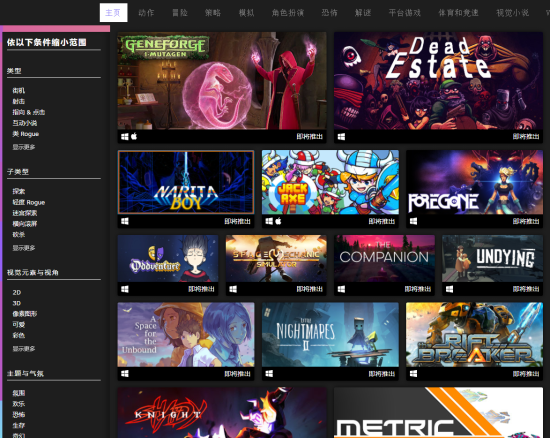Click Windows icon under Little Nightmares II
The width and height of the screenshot is (550, 438).
tap(269, 373)
